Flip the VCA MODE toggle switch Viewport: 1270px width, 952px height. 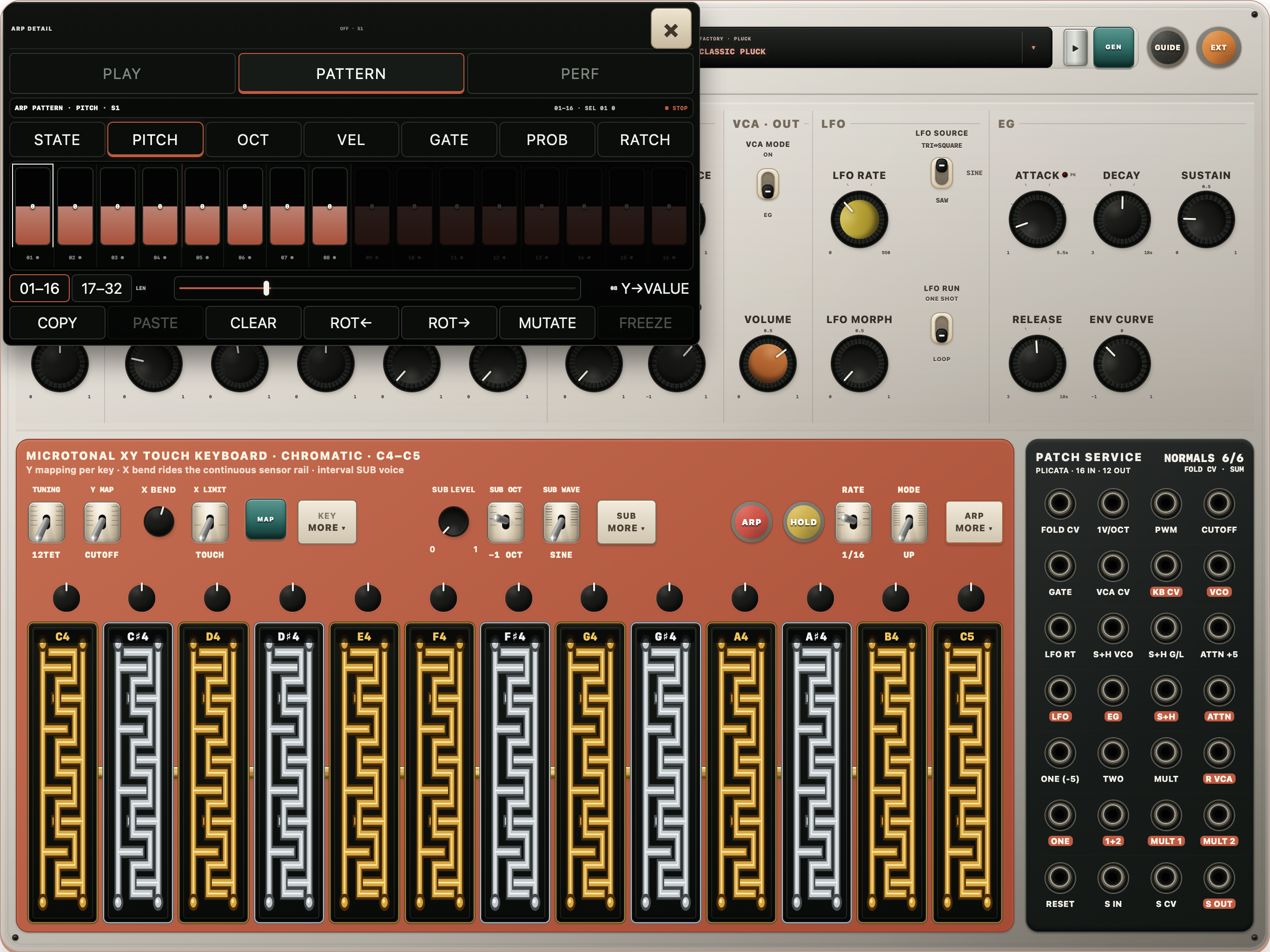[767, 185]
